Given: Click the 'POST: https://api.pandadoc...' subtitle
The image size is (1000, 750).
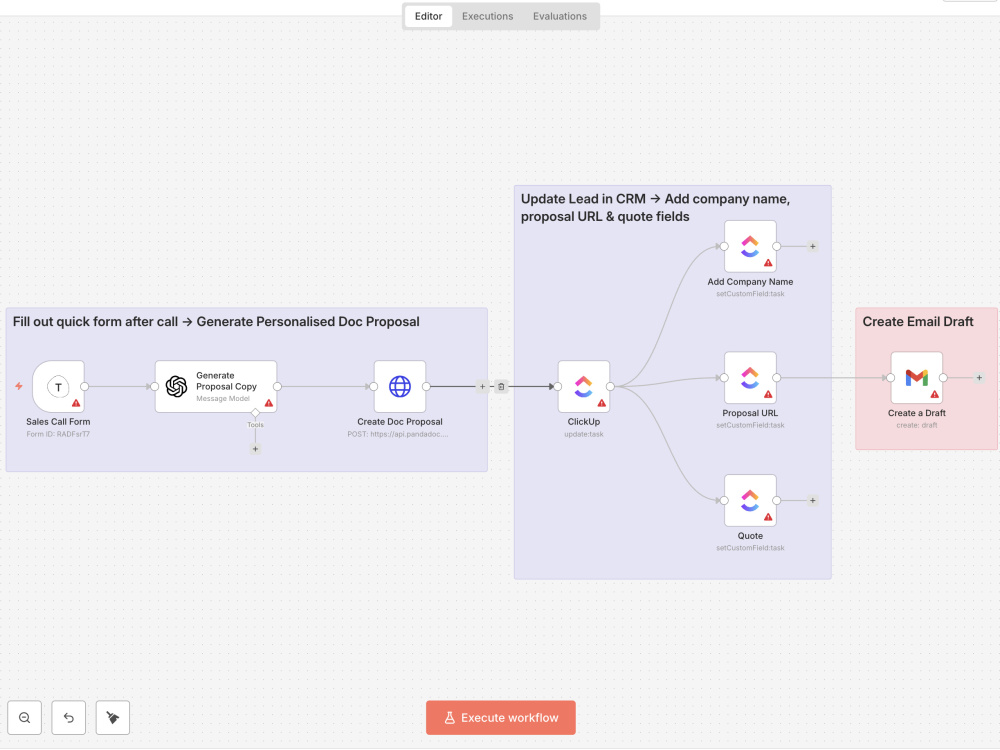Looking at the screenshot, I should [398, 434].
